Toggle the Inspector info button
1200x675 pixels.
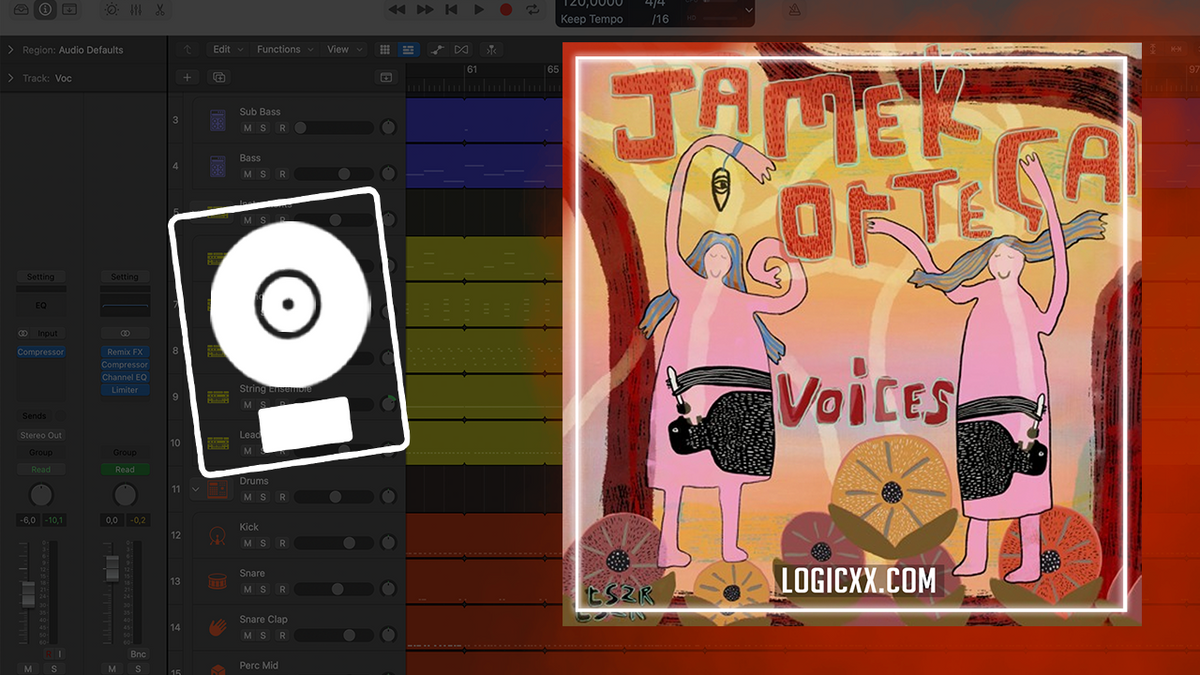click(x=45, y=9)
